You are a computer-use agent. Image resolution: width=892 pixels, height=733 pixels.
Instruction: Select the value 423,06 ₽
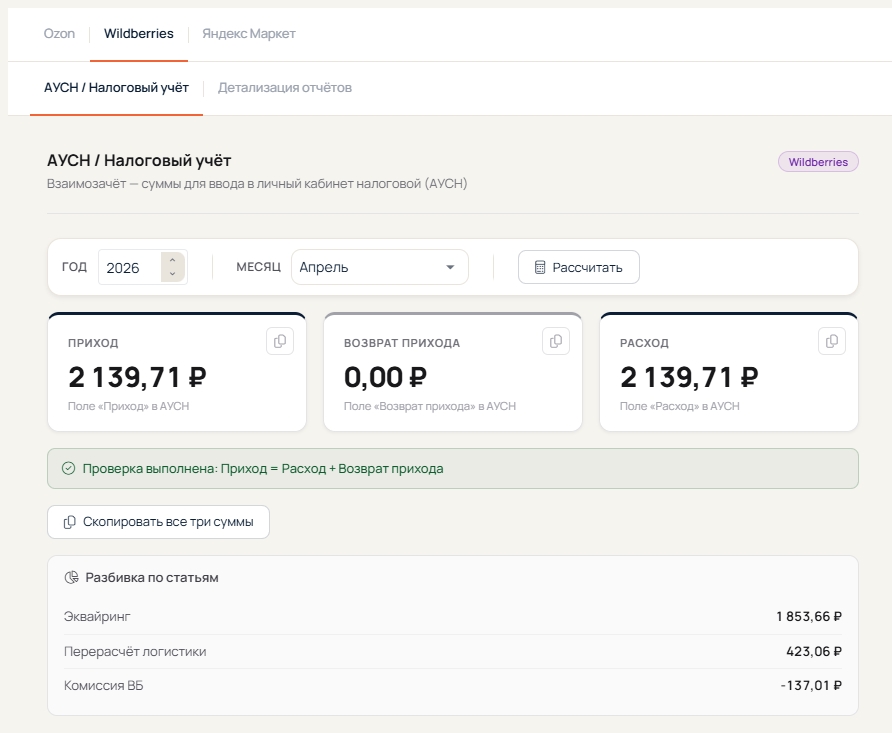pyautogui.click(x=813, y=652)
